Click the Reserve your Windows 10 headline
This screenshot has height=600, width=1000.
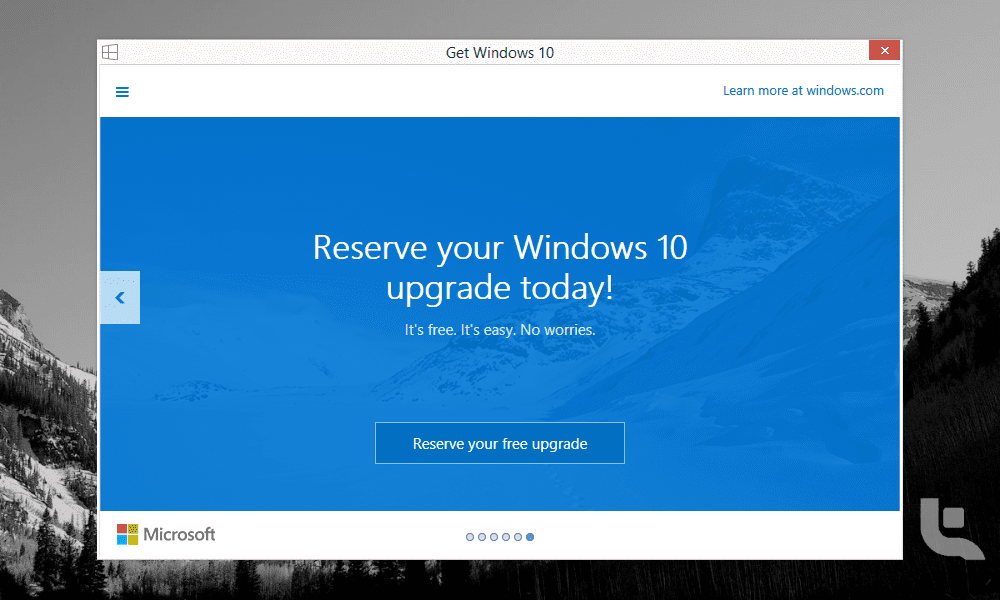500,267
